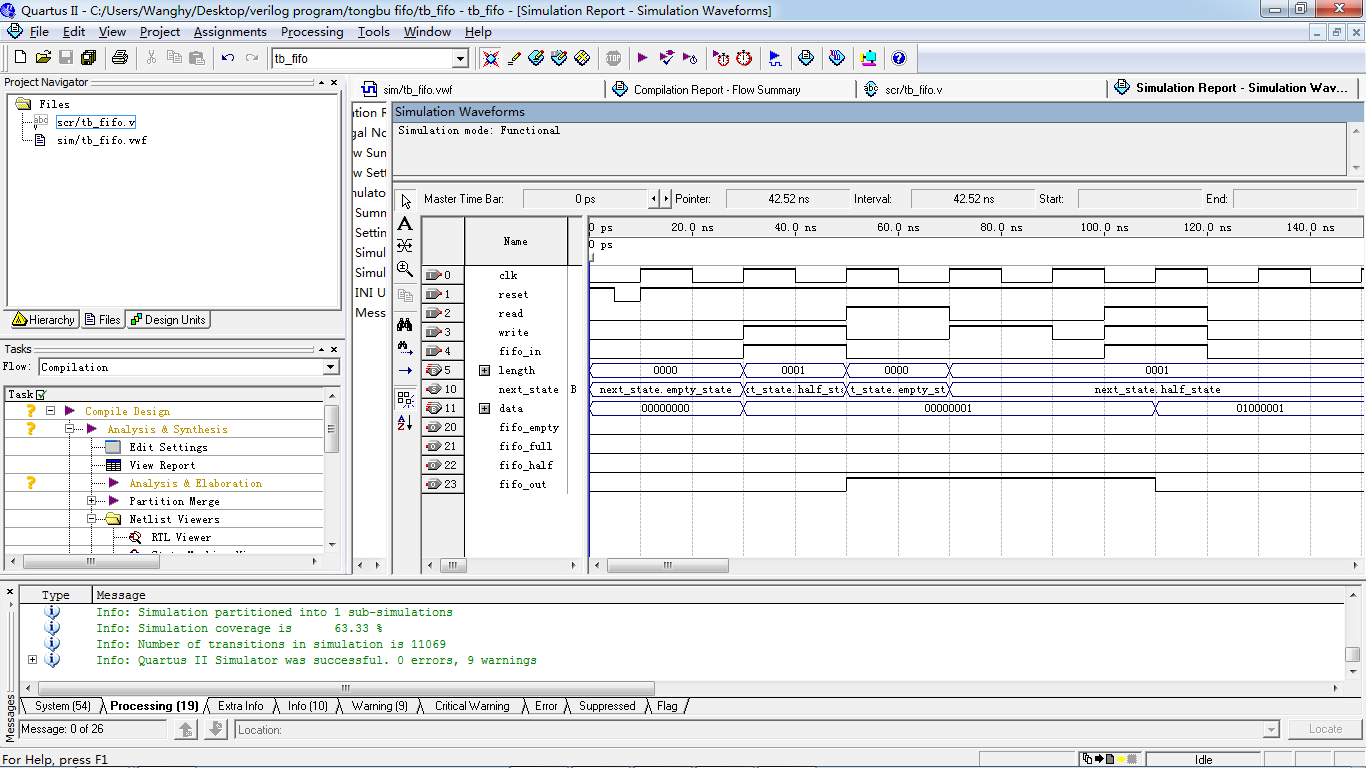The image size is (1366, 768).
Task: Open the project name tb_fifo dropdown
Action: [460, 59]
